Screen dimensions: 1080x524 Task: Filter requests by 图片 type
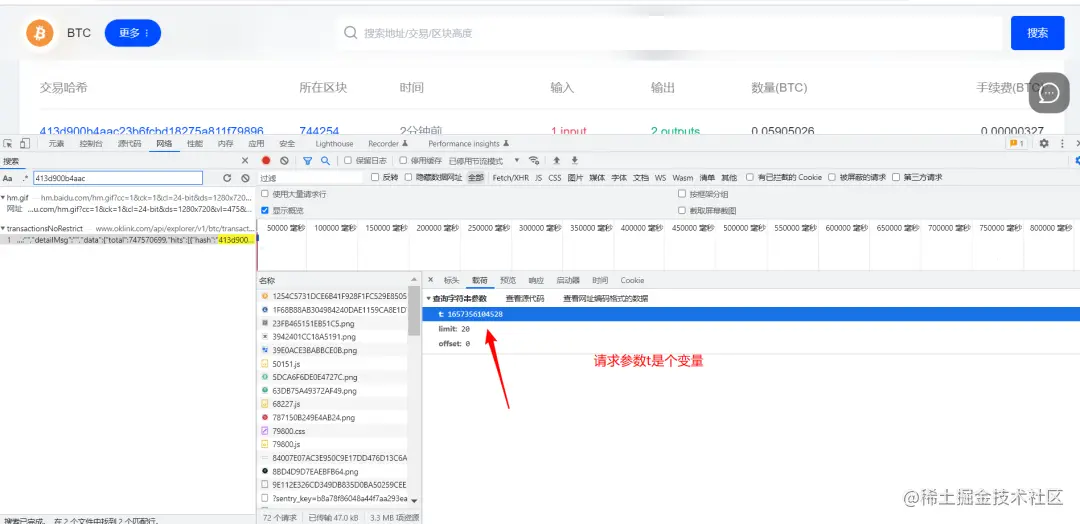point(575,178)
